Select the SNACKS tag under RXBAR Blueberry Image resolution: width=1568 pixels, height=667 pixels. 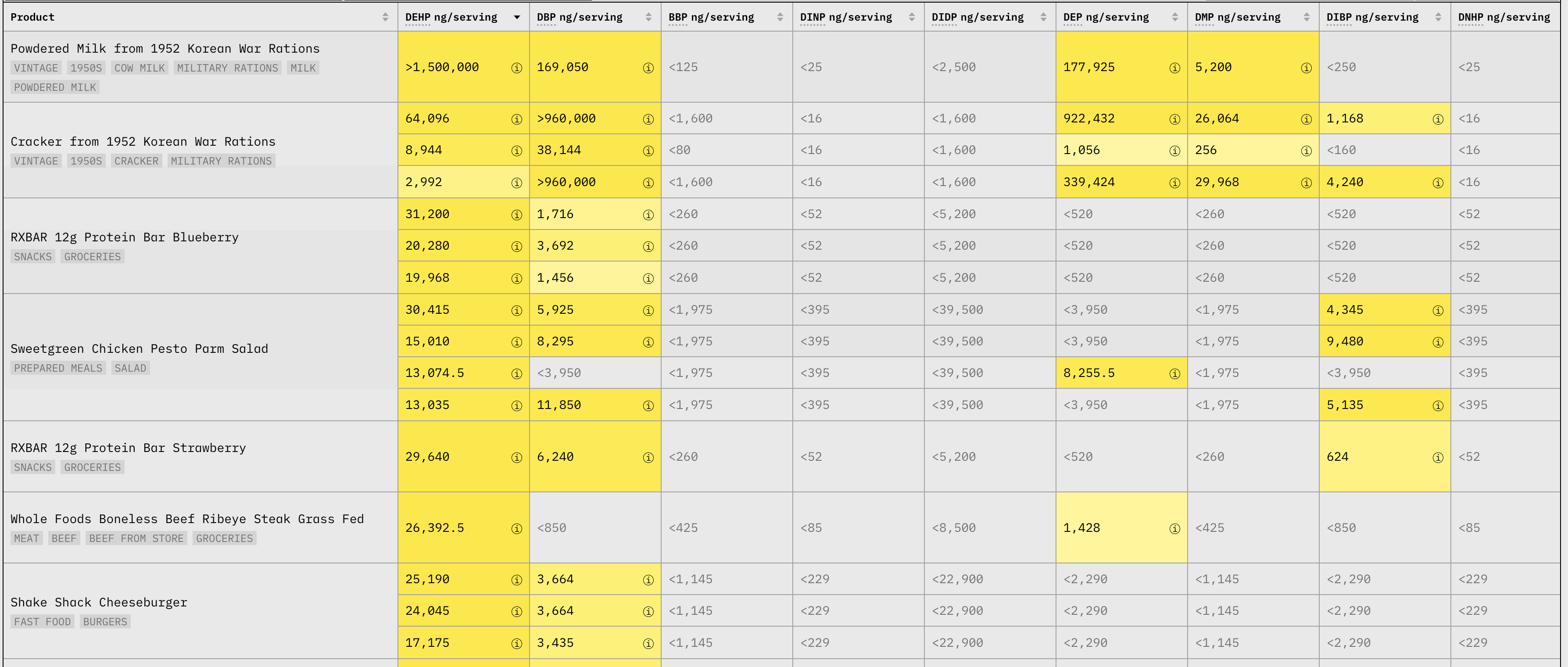pos(33,257)
